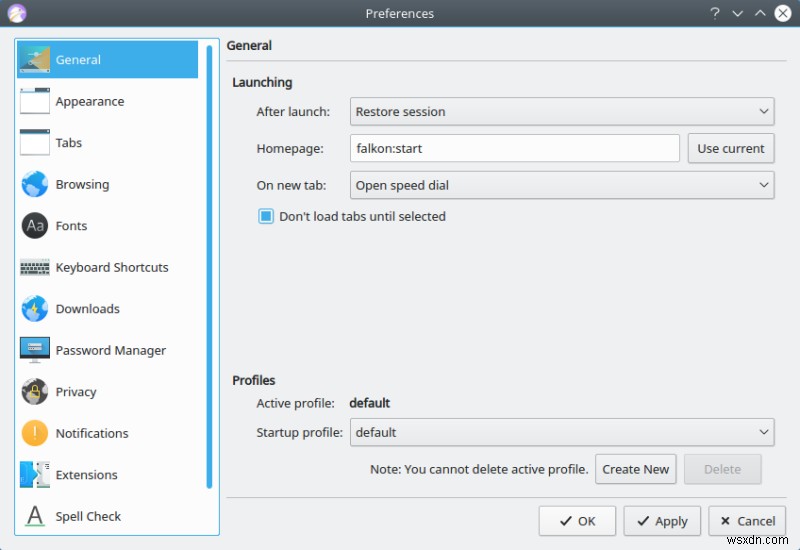
Task: Click the Homepage URL text field
Action: (514, 148)
